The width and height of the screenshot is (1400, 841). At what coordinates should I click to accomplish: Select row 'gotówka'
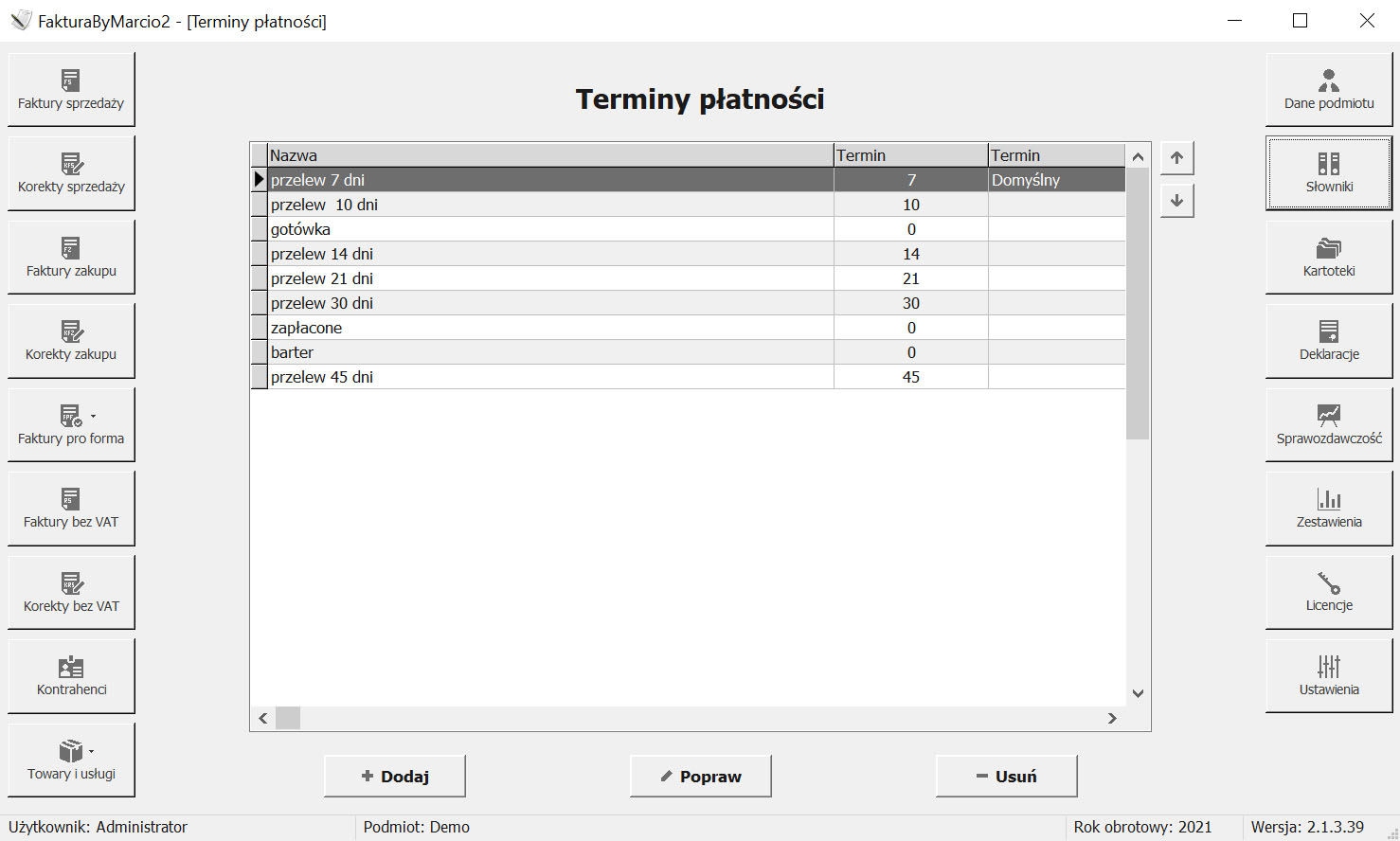pos(688,229)
